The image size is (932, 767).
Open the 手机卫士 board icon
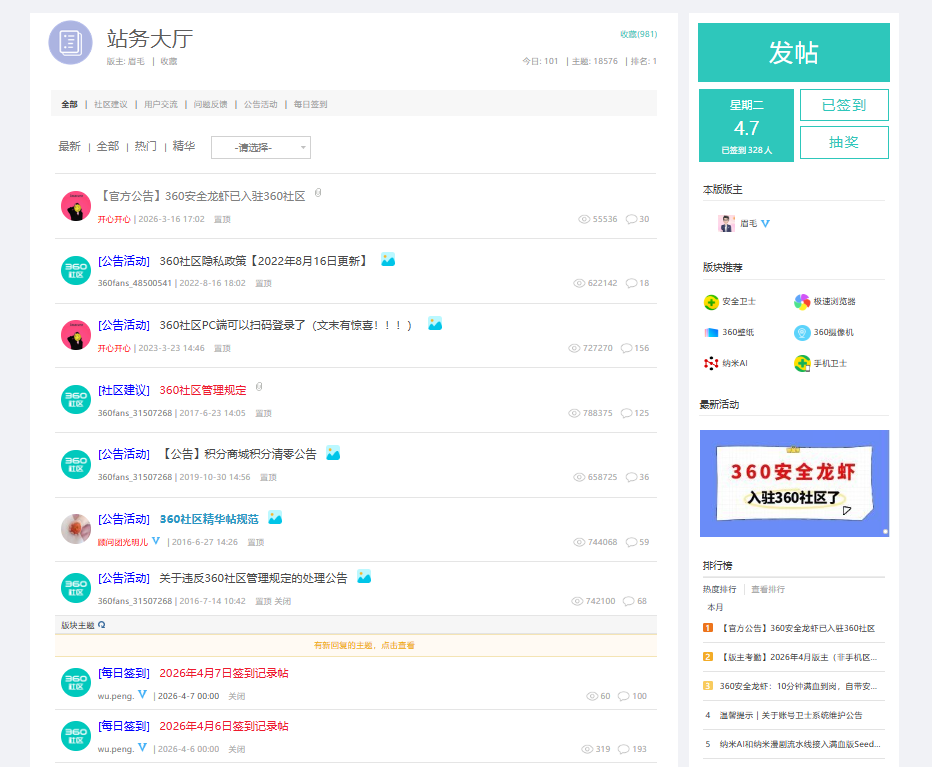pos(802,363)
